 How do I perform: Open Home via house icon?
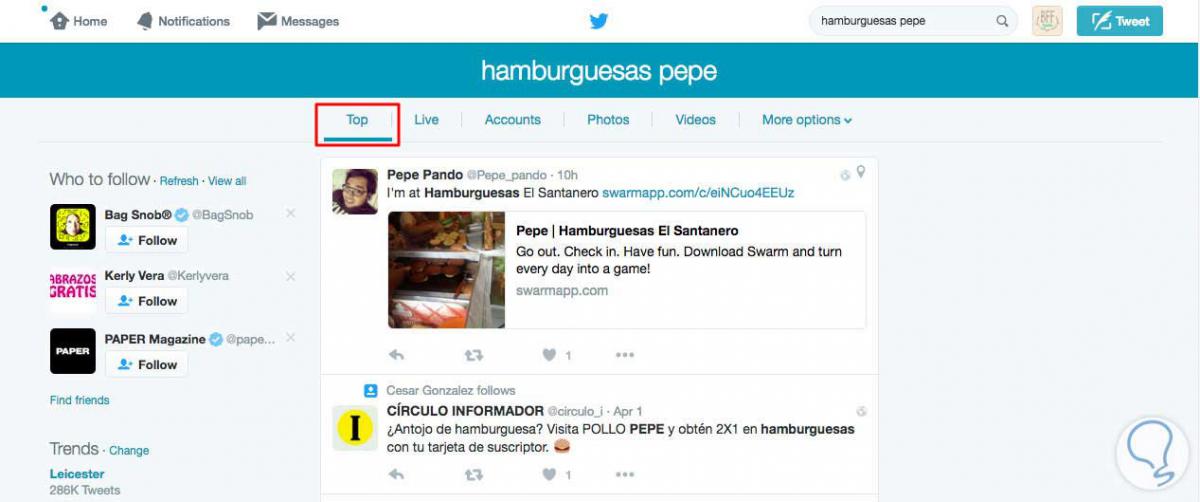[x=60, y=21]
